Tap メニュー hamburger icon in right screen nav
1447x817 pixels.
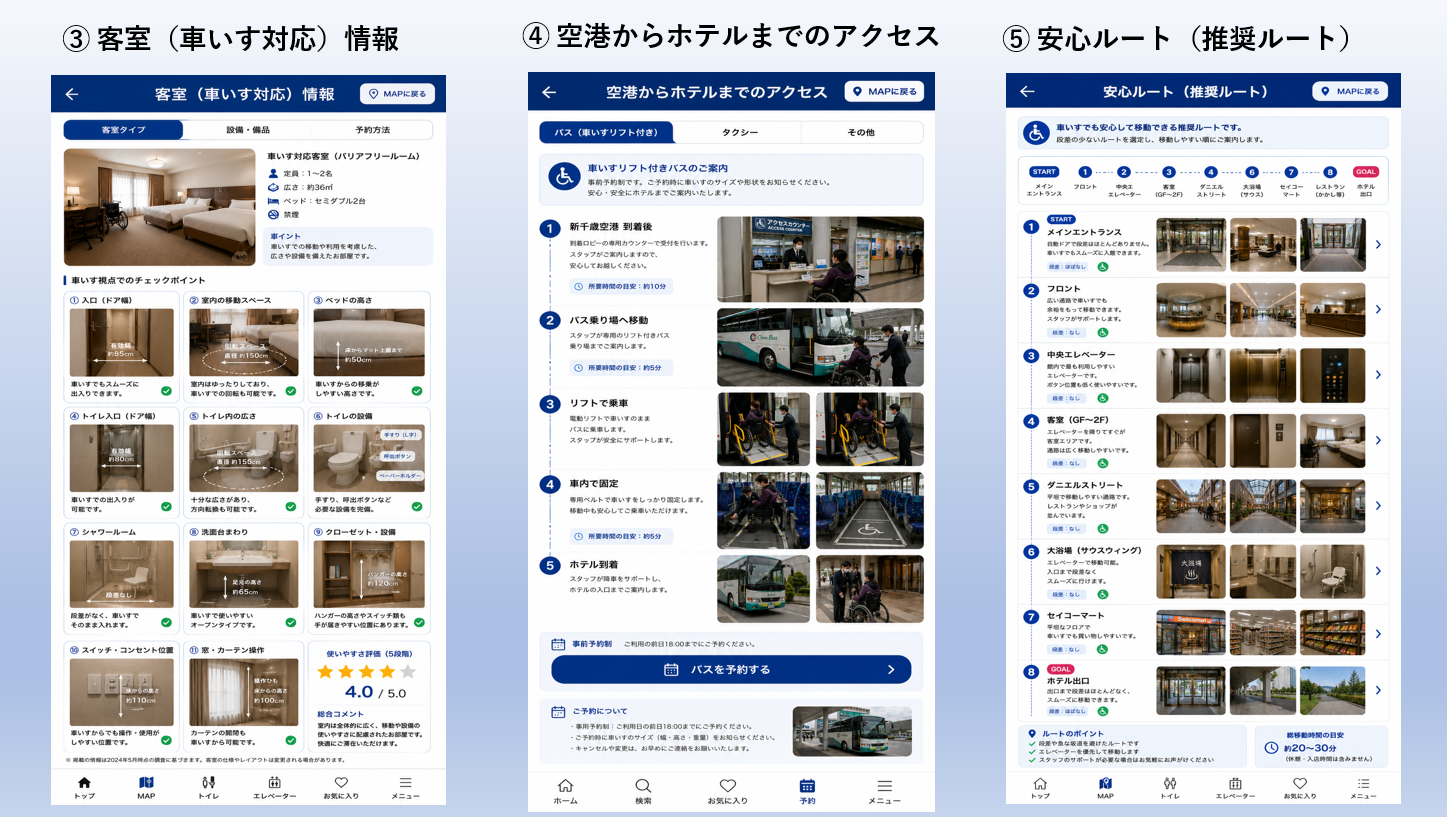point(1363,783)
